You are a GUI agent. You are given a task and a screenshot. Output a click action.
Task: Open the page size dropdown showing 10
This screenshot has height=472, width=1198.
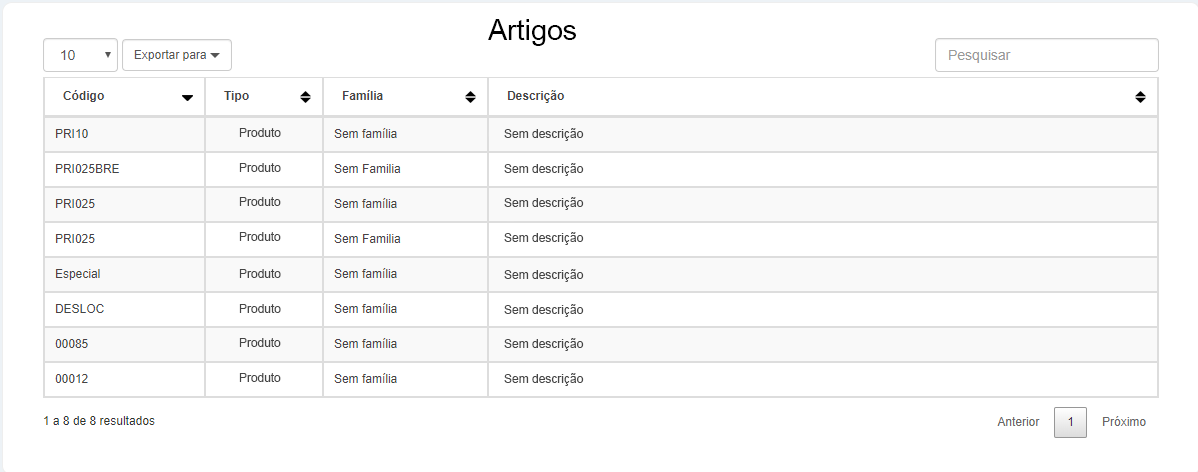coord(80,55)
